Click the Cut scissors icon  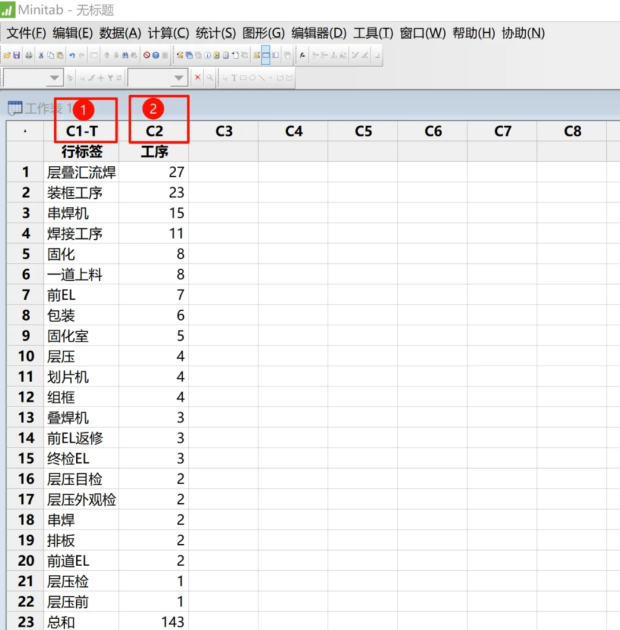[x=41, y=55]
